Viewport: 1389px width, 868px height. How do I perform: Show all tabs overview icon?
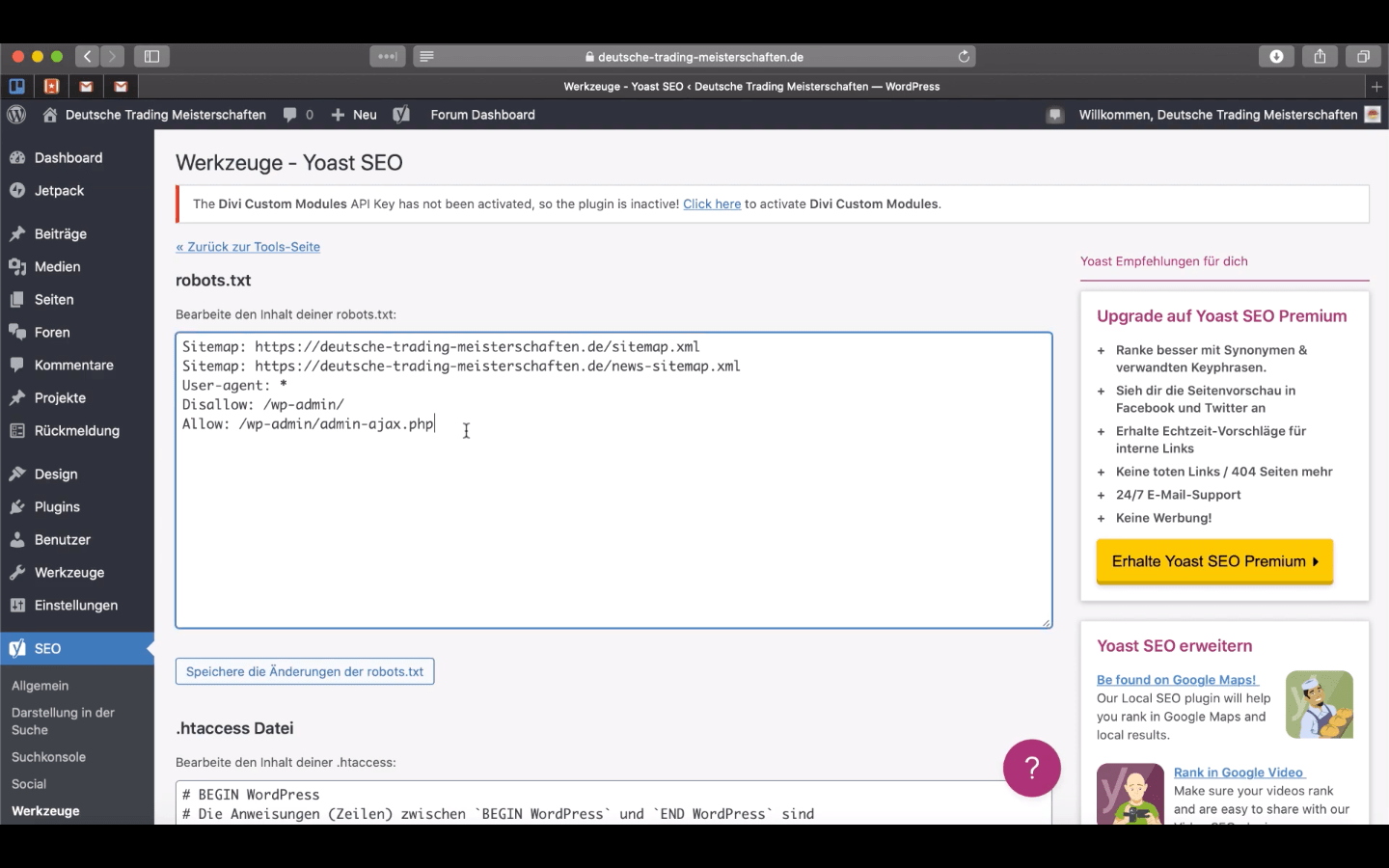pyautogui.click(x=1363, y=56)
